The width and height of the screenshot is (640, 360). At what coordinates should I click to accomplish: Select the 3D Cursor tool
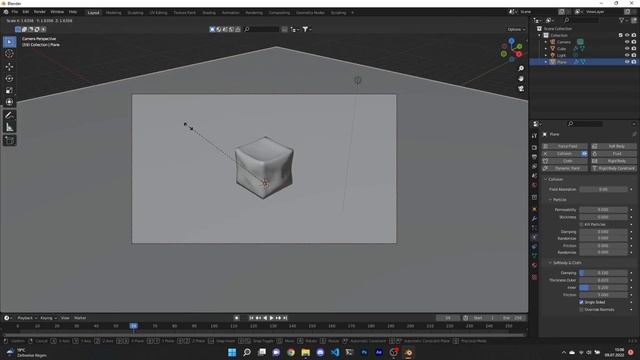[9, 53]
